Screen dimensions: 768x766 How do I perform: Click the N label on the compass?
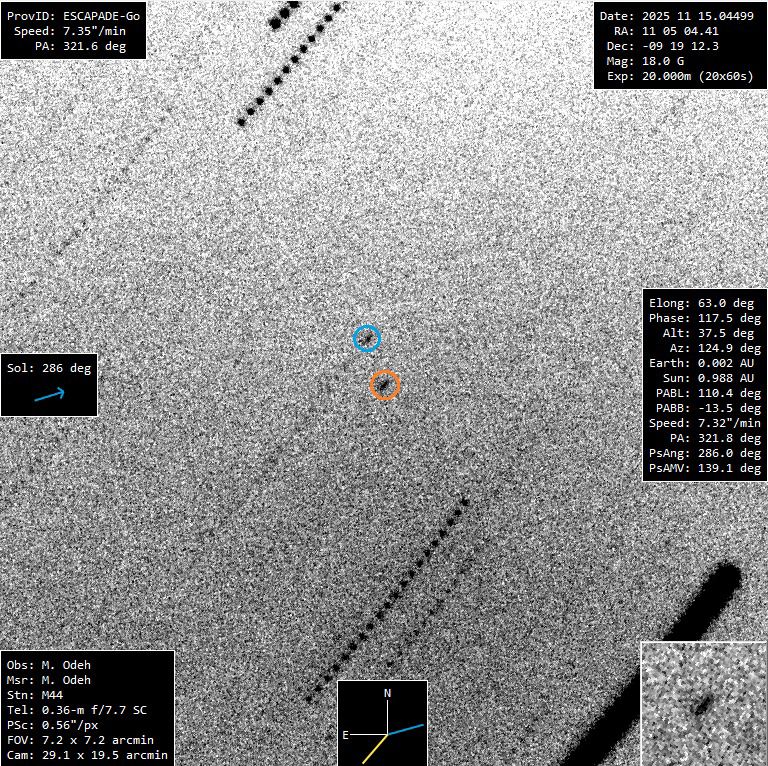(387, 693)
